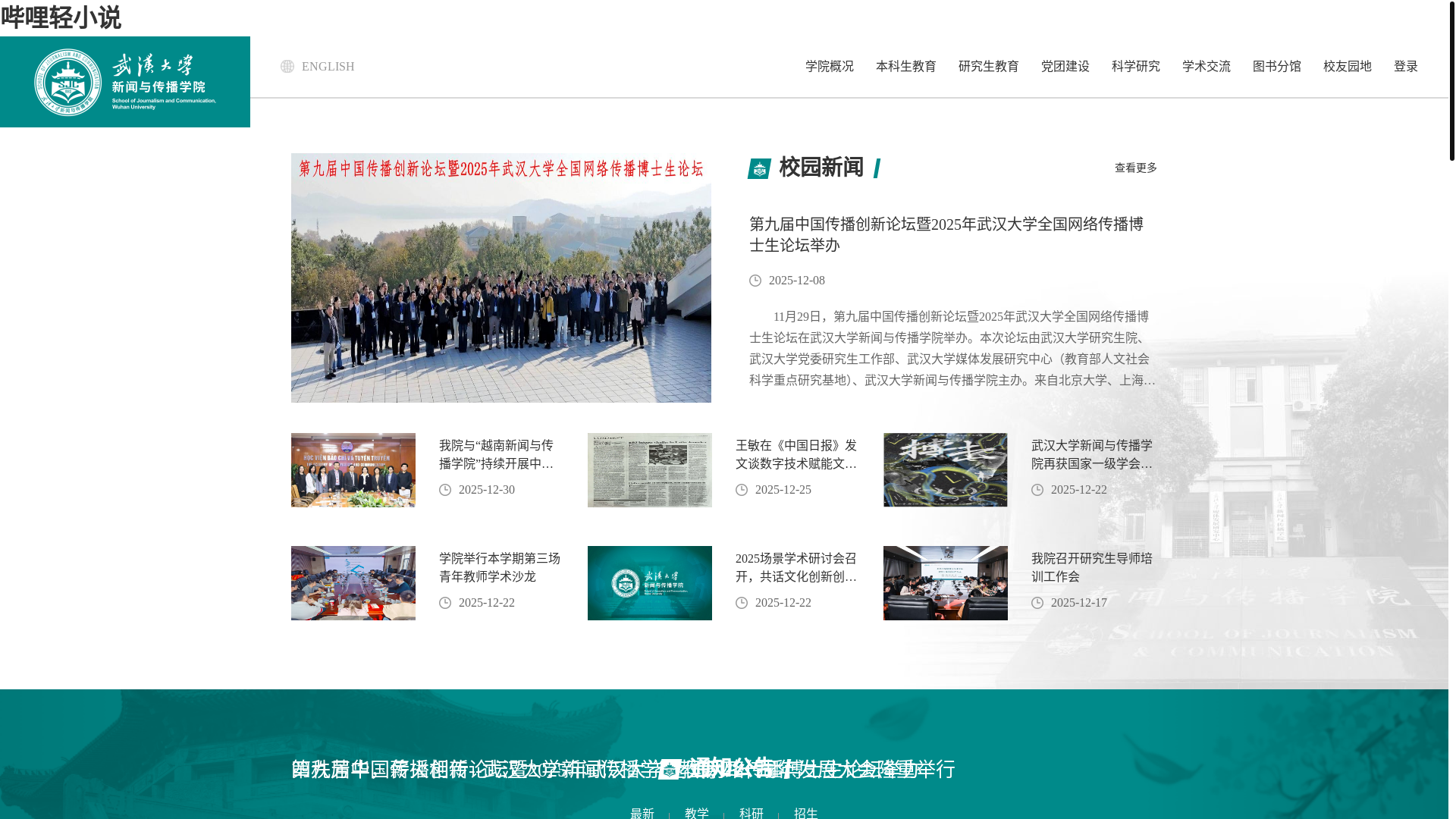Select the 教学 notice tab

(697, 813)
